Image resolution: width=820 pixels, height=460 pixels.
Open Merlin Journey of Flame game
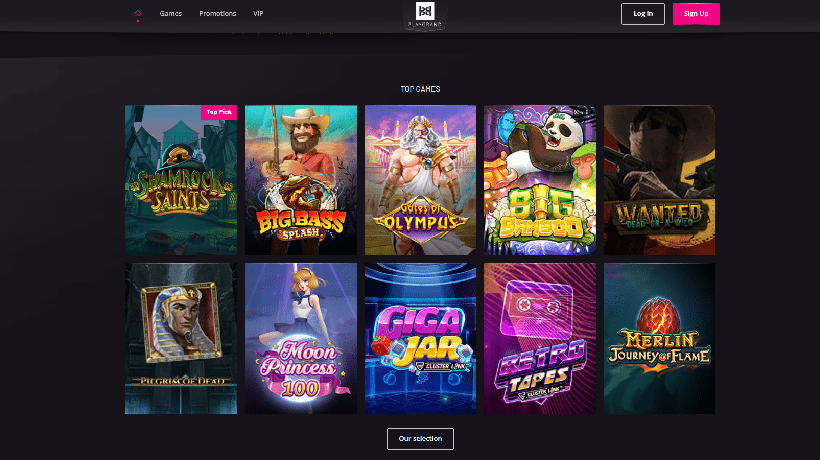[659, 338]
